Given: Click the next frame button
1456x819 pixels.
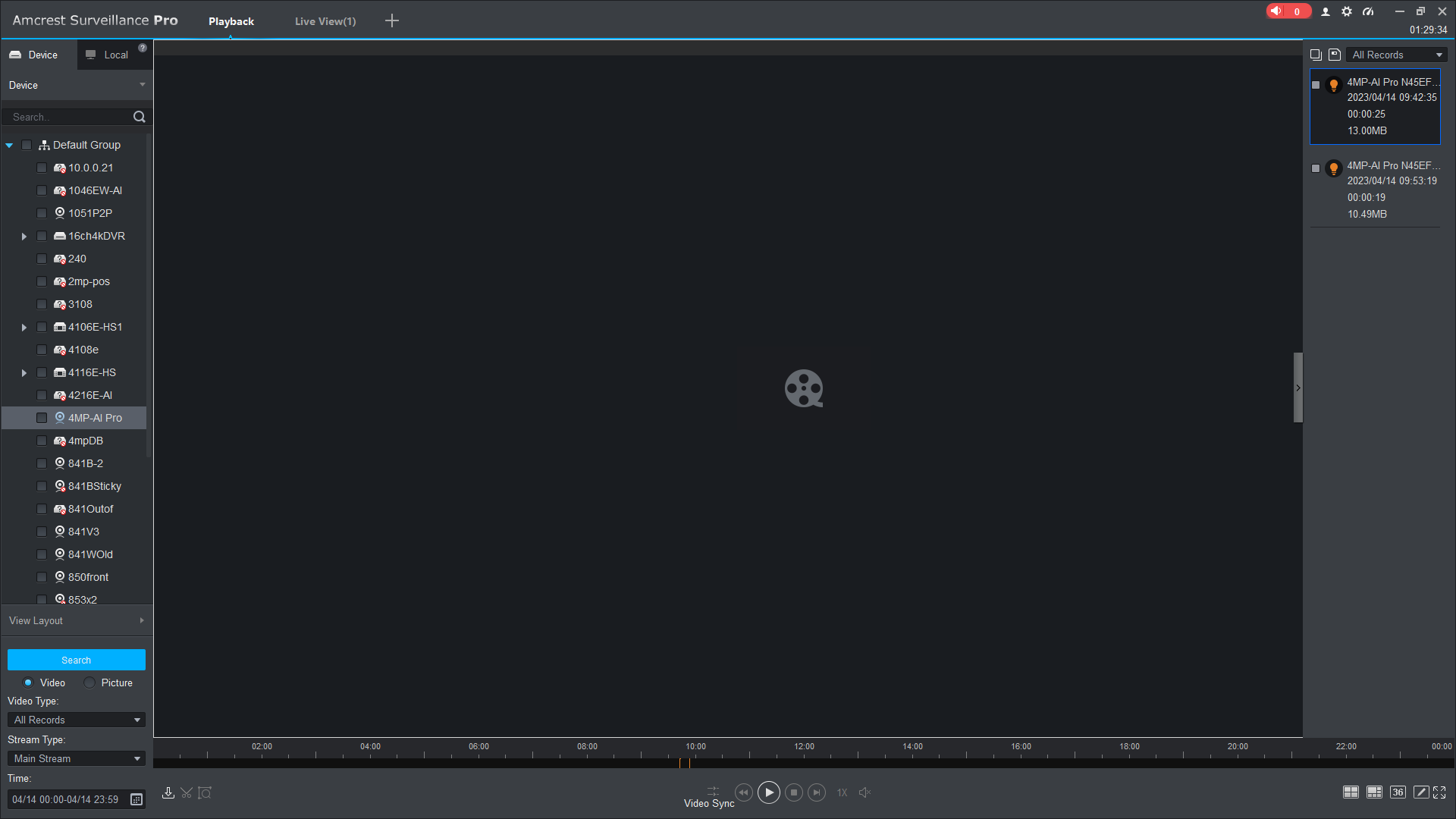Looking at the screenshot, I should [x=817, y=792].
